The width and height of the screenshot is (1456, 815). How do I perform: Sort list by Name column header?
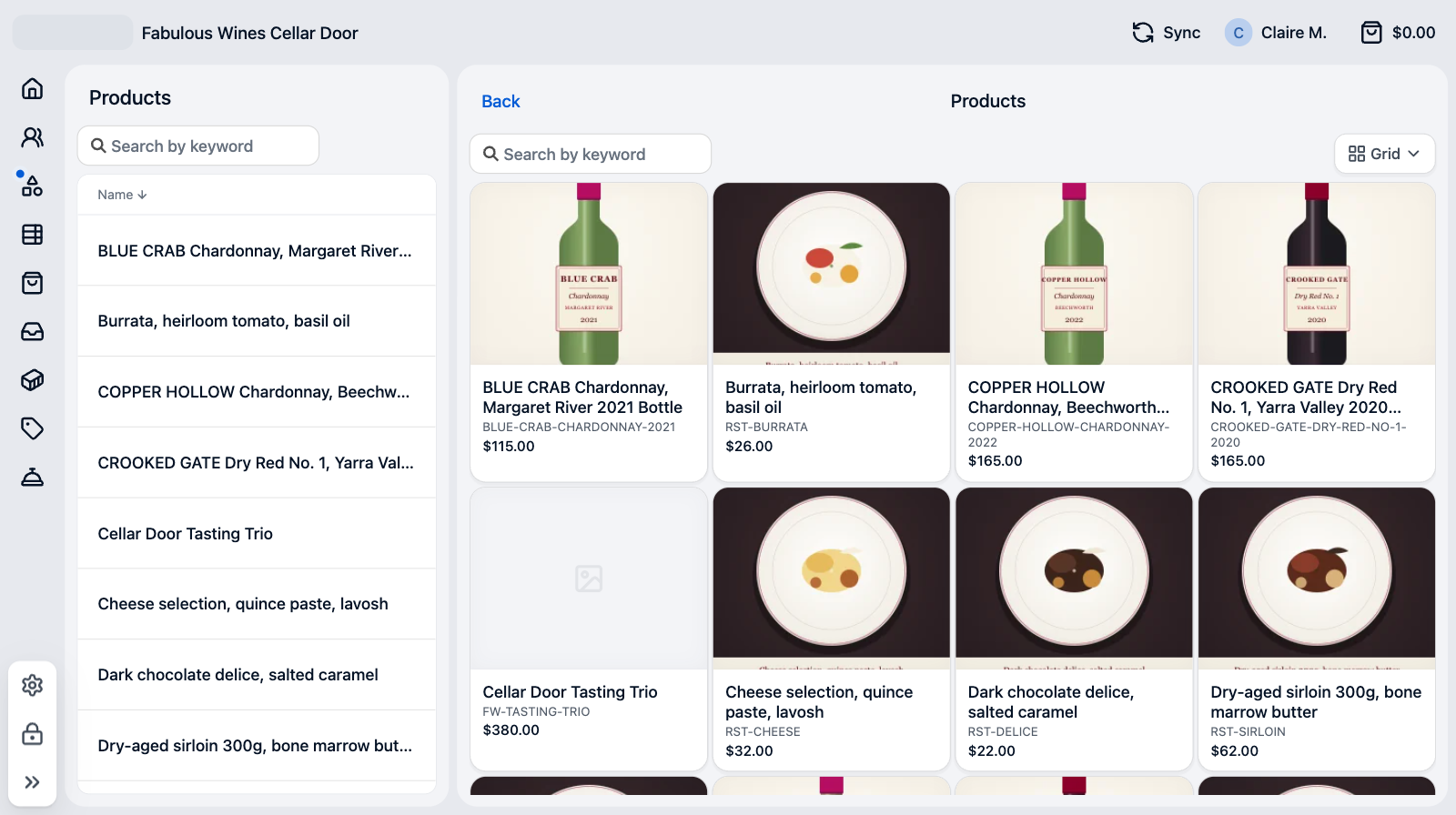(122, 195)
